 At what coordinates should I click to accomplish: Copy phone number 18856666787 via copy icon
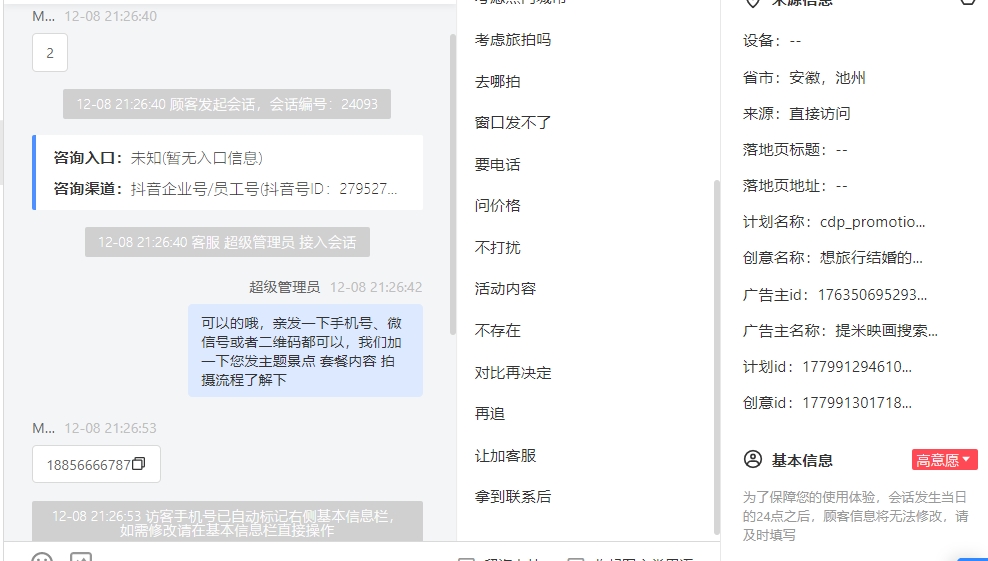[139, 464]
